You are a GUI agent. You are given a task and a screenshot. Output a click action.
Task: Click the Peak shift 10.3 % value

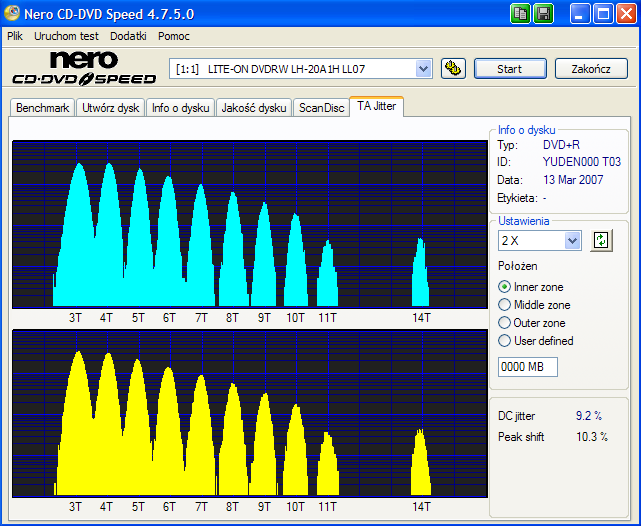592,437
